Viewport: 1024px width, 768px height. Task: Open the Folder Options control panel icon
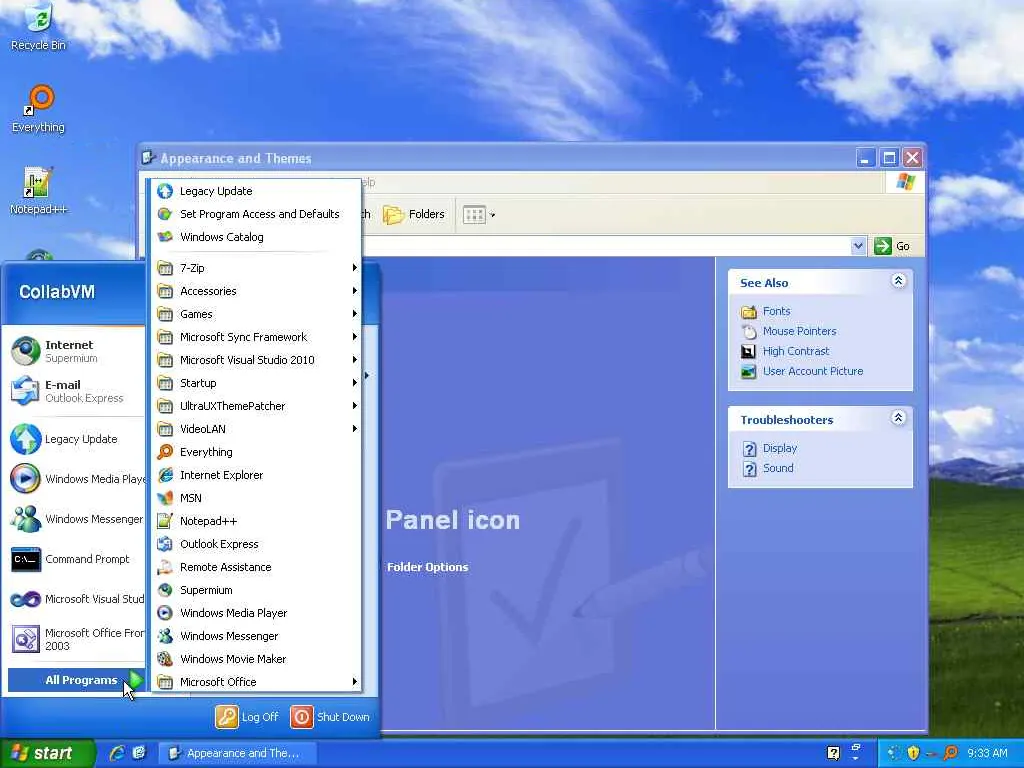point(427,567)
